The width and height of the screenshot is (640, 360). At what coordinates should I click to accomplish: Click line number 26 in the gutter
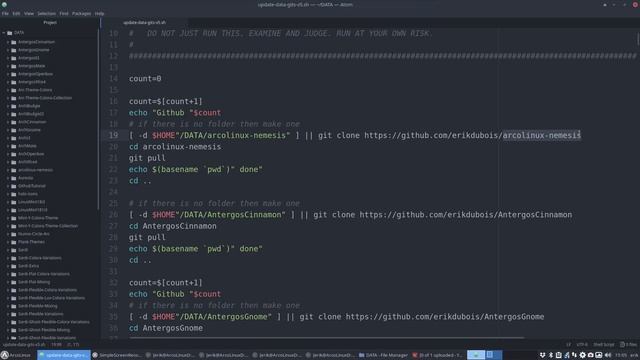[113, 215]
